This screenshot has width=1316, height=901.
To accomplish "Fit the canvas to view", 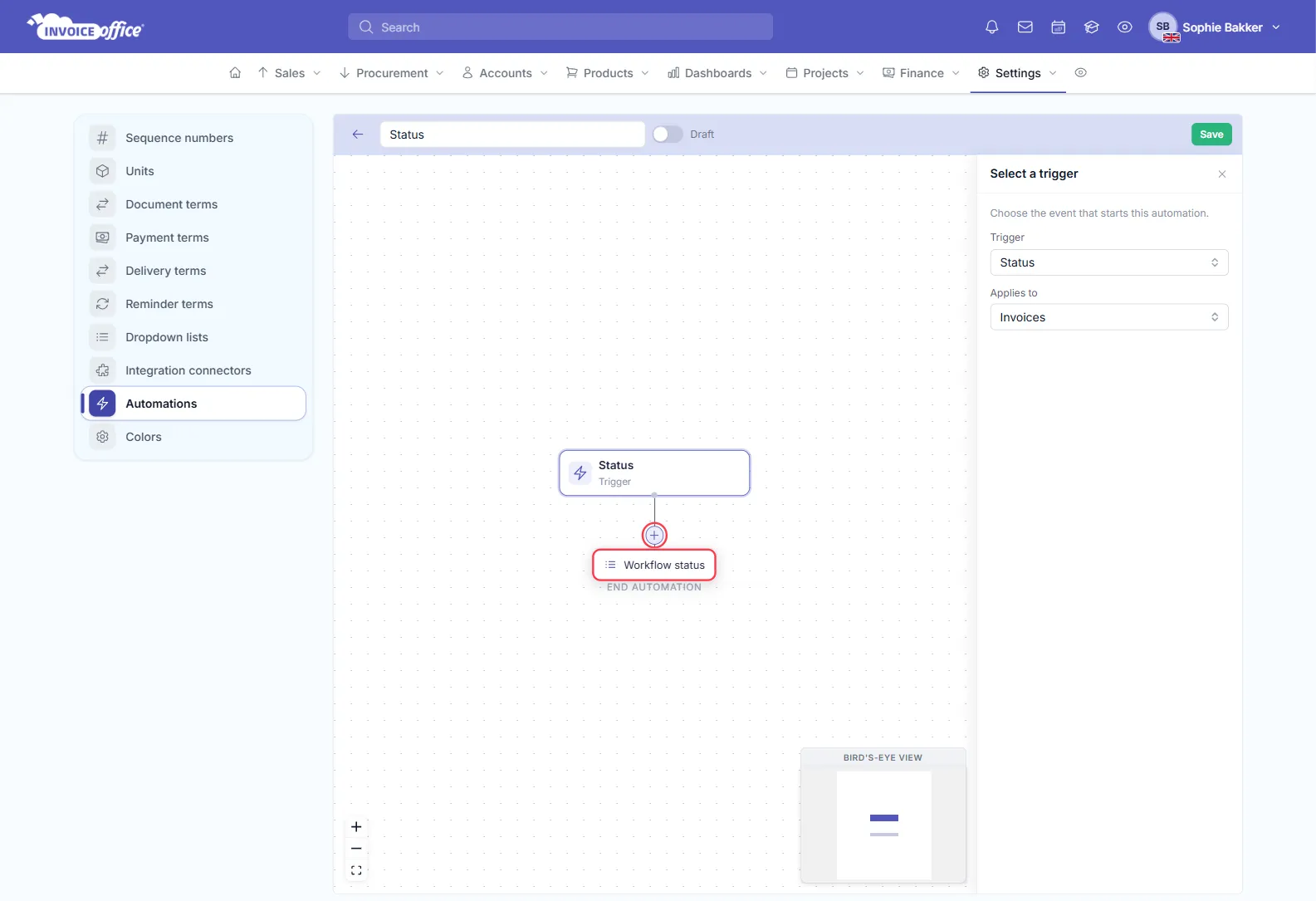I will pyautogui.click(x=356, y=870).
